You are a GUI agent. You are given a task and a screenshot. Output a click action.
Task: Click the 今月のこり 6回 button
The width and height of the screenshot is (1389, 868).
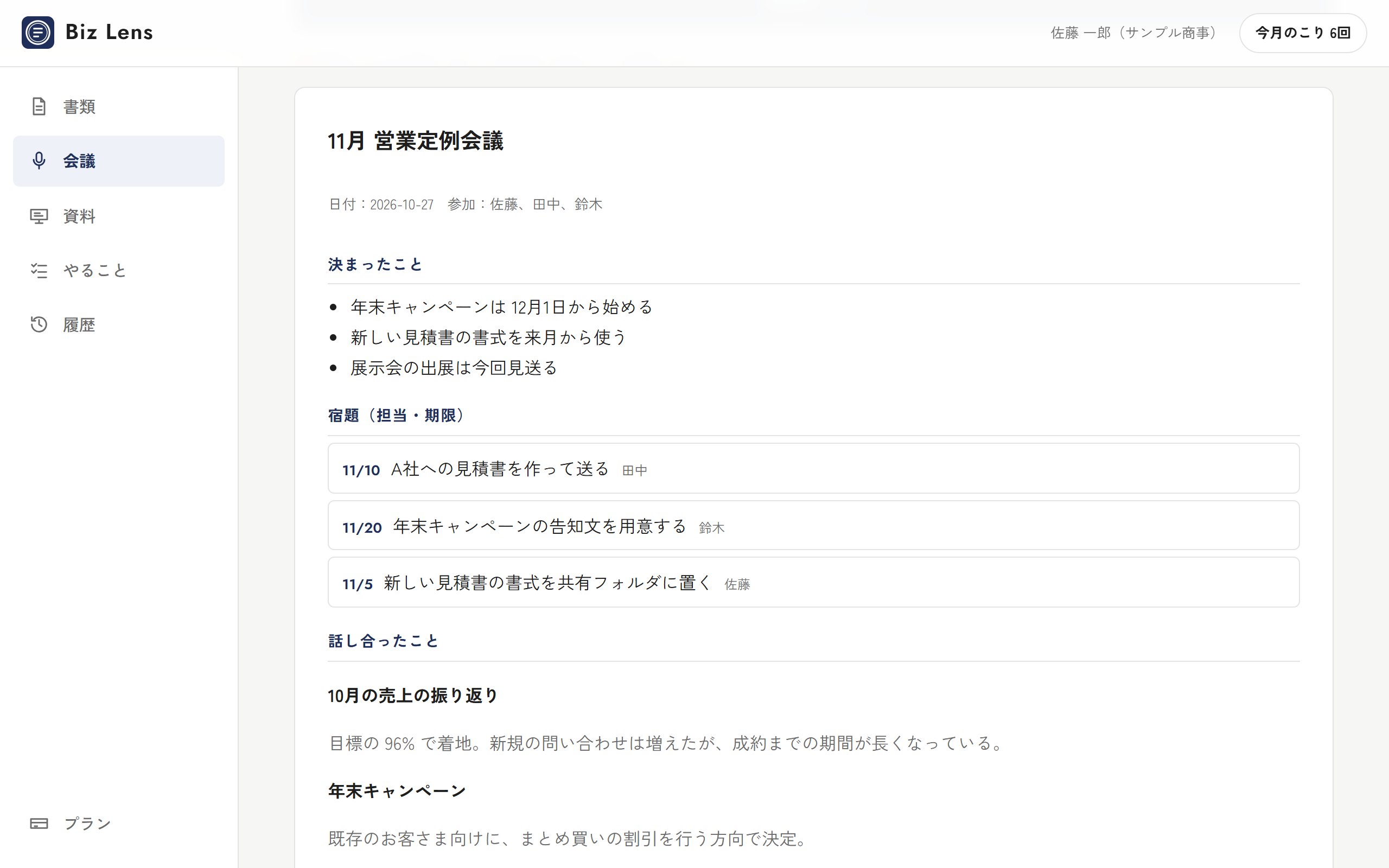[1302, 33]
